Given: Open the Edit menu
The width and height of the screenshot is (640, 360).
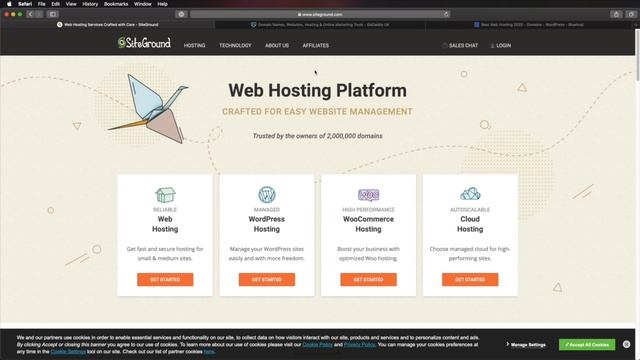Looking at the screenshot, I should pyautogui.click(x=56, y=4).
